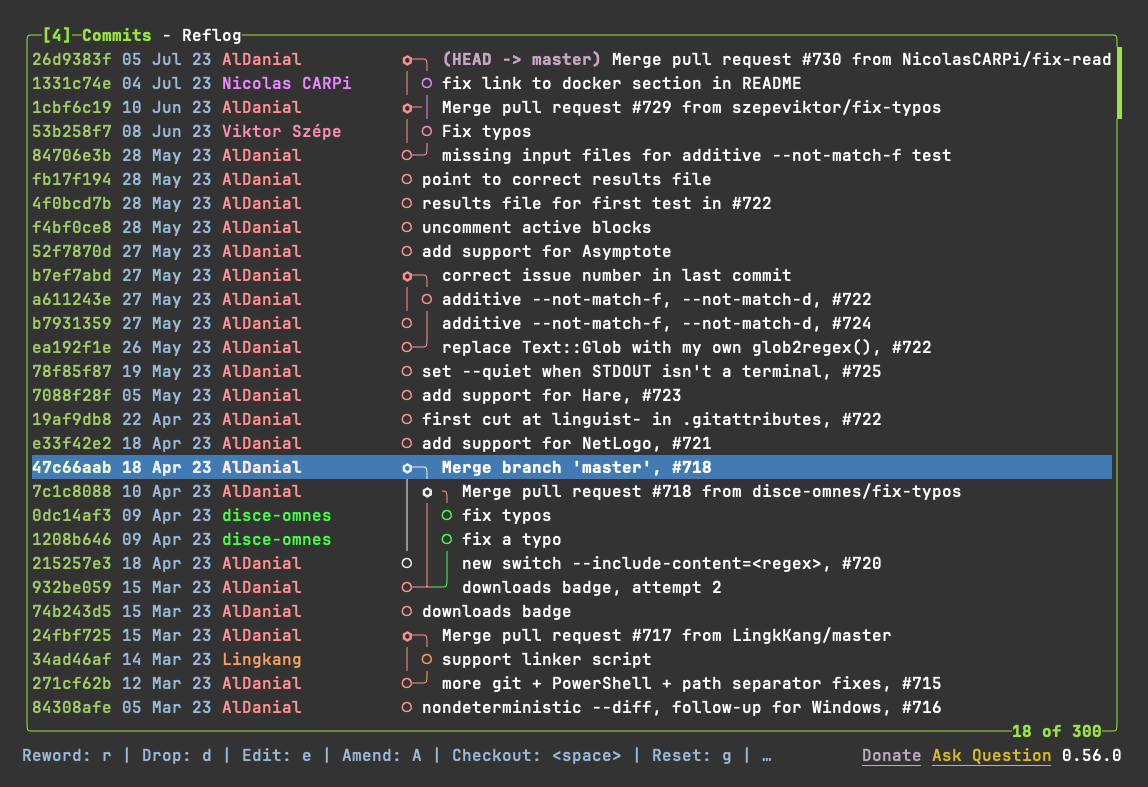
Task: Select commit 1208b646 fix a typo
Action: pyautogui.click(x=572, y=540)
